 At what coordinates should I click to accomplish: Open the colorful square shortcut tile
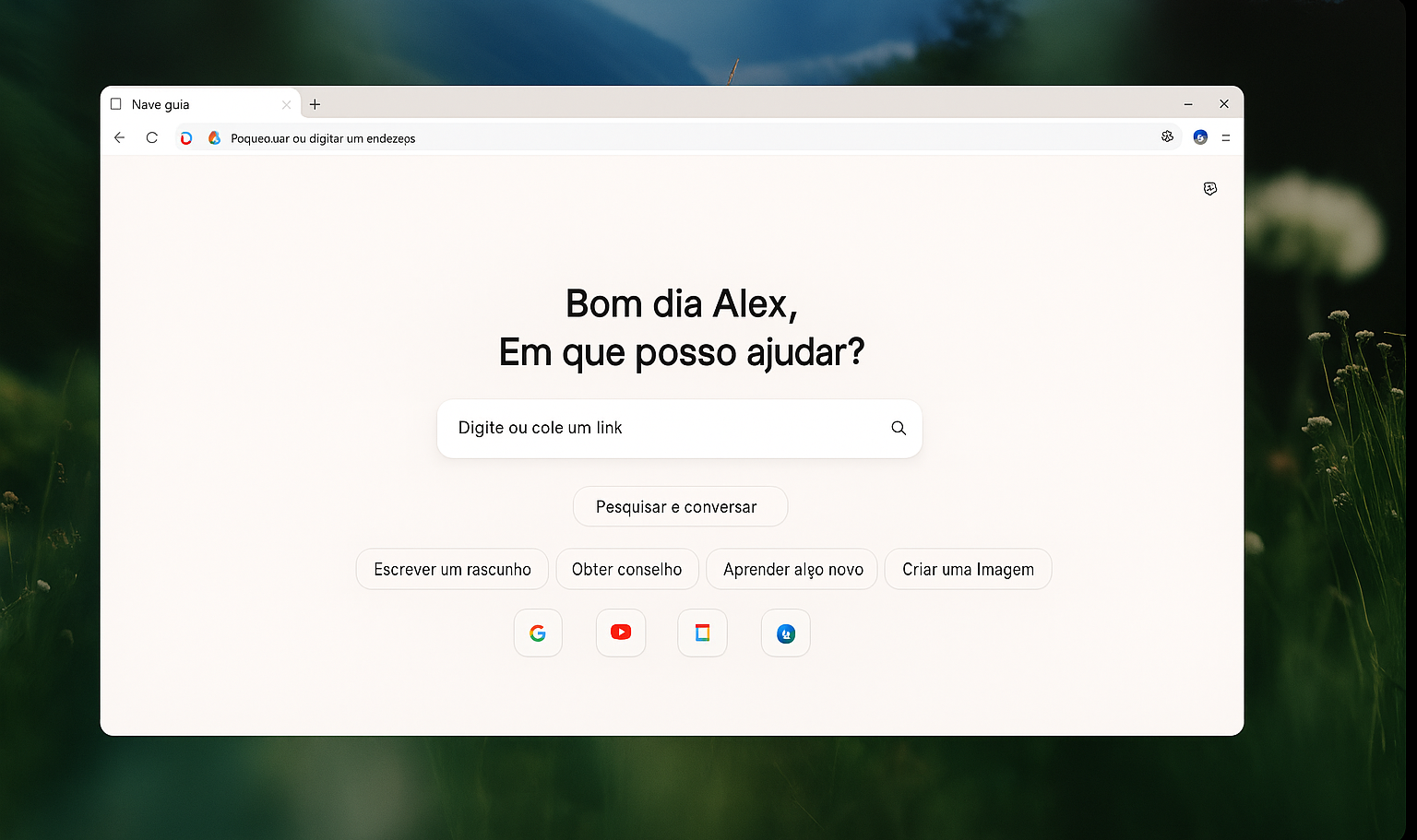click(x=702, y=633)
